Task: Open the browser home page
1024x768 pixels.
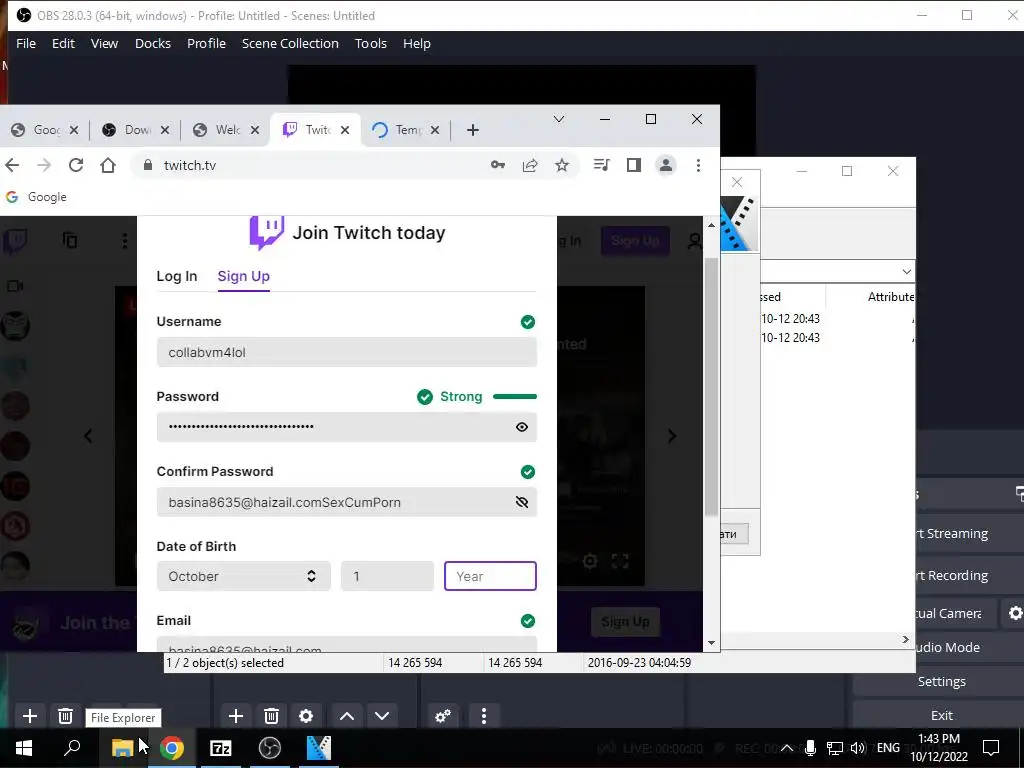Action: [108, 165]
